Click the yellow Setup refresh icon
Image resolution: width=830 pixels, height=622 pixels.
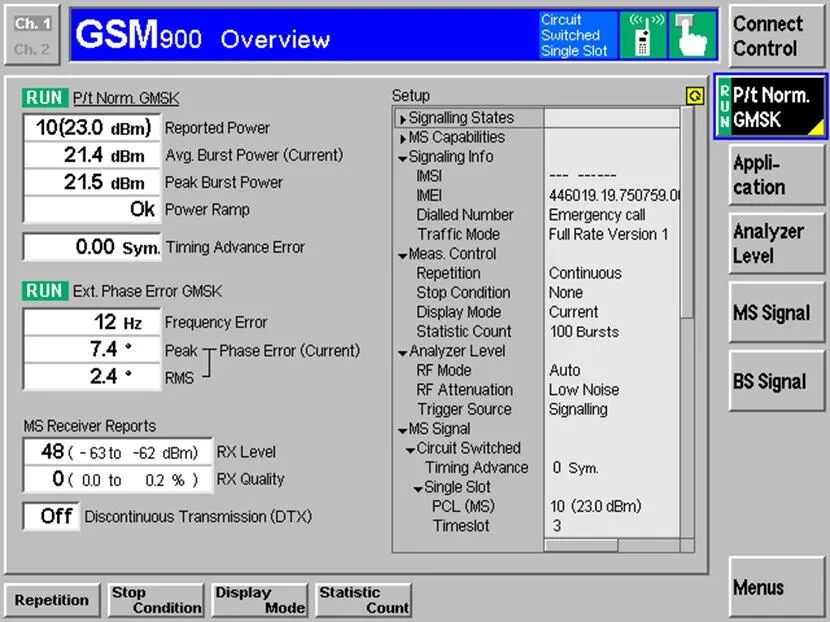[x=695, y=96]
